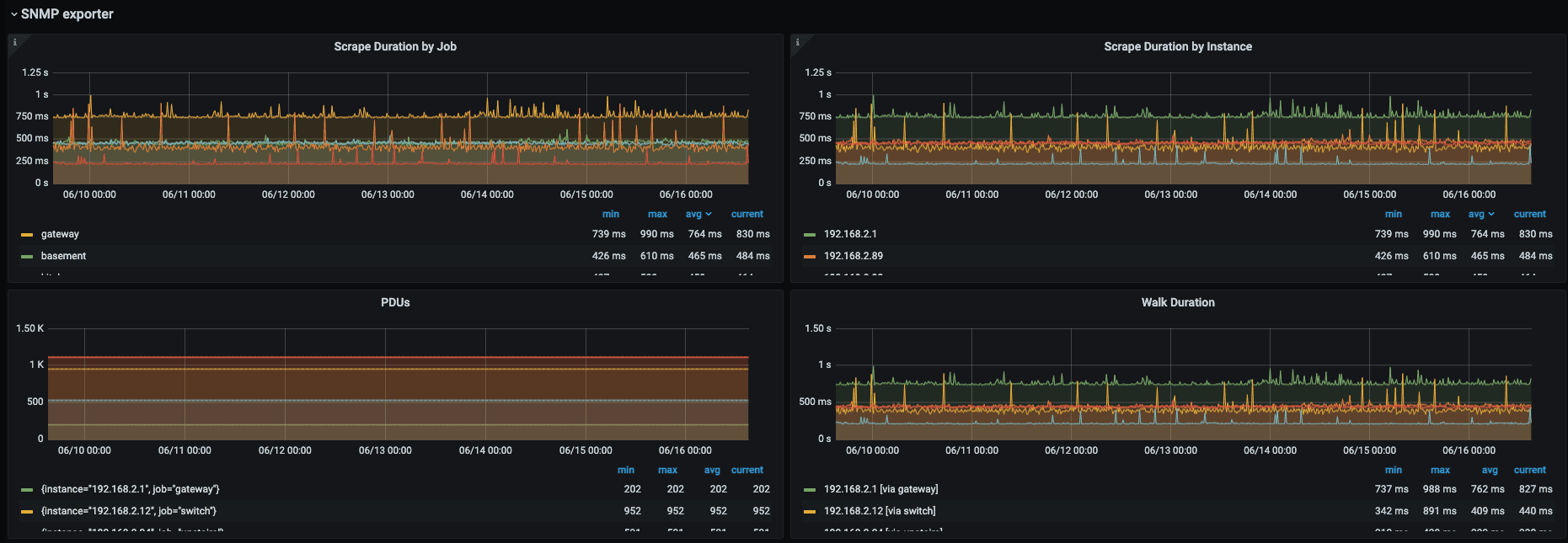This screenshot has width=1568, height=543.
Task: Click the 192.168.2.89 orange legend color swatch
Action: click(x=810, y=257)
